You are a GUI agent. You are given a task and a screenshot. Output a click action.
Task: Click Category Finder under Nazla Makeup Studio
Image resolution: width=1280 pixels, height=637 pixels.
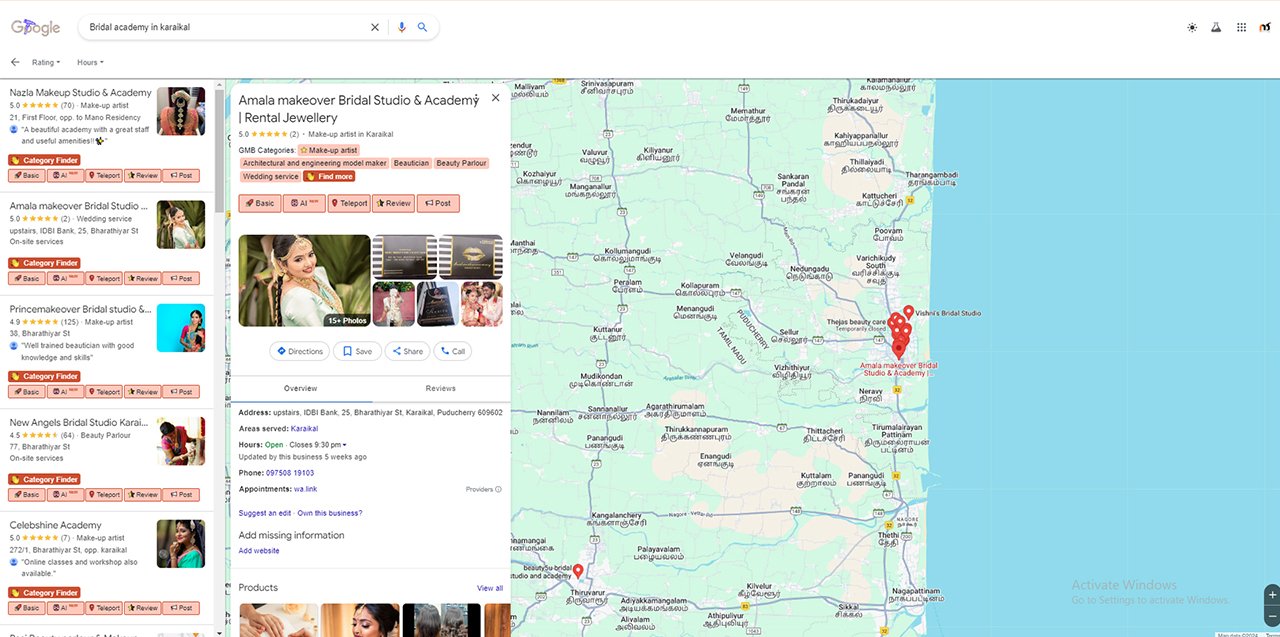pos(44,160)
